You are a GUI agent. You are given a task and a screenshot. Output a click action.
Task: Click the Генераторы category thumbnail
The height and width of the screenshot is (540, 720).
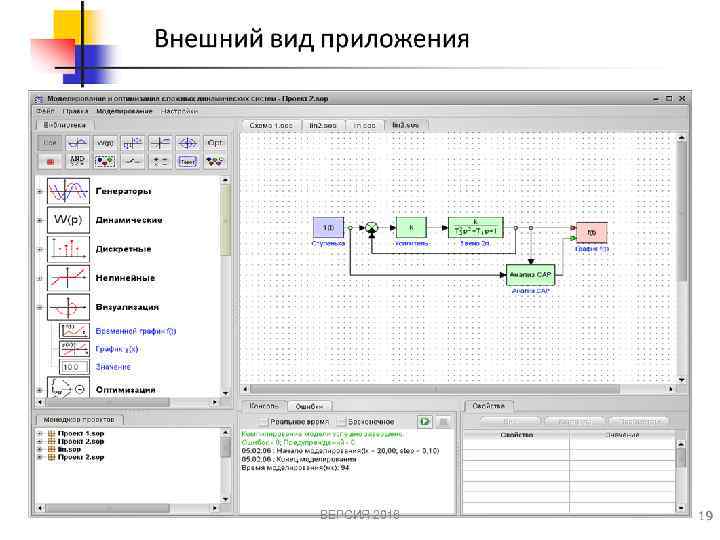(68, 191)
